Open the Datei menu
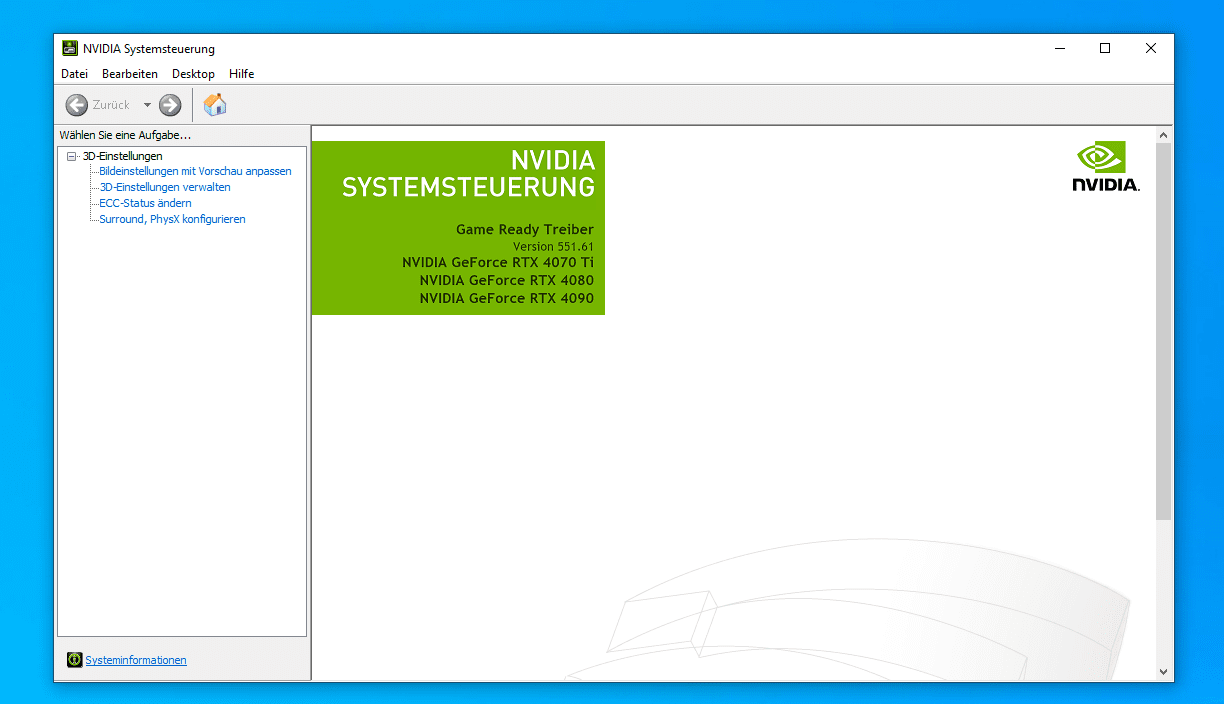The height and width of the screenshot is (704, 1224). (74, 74)
